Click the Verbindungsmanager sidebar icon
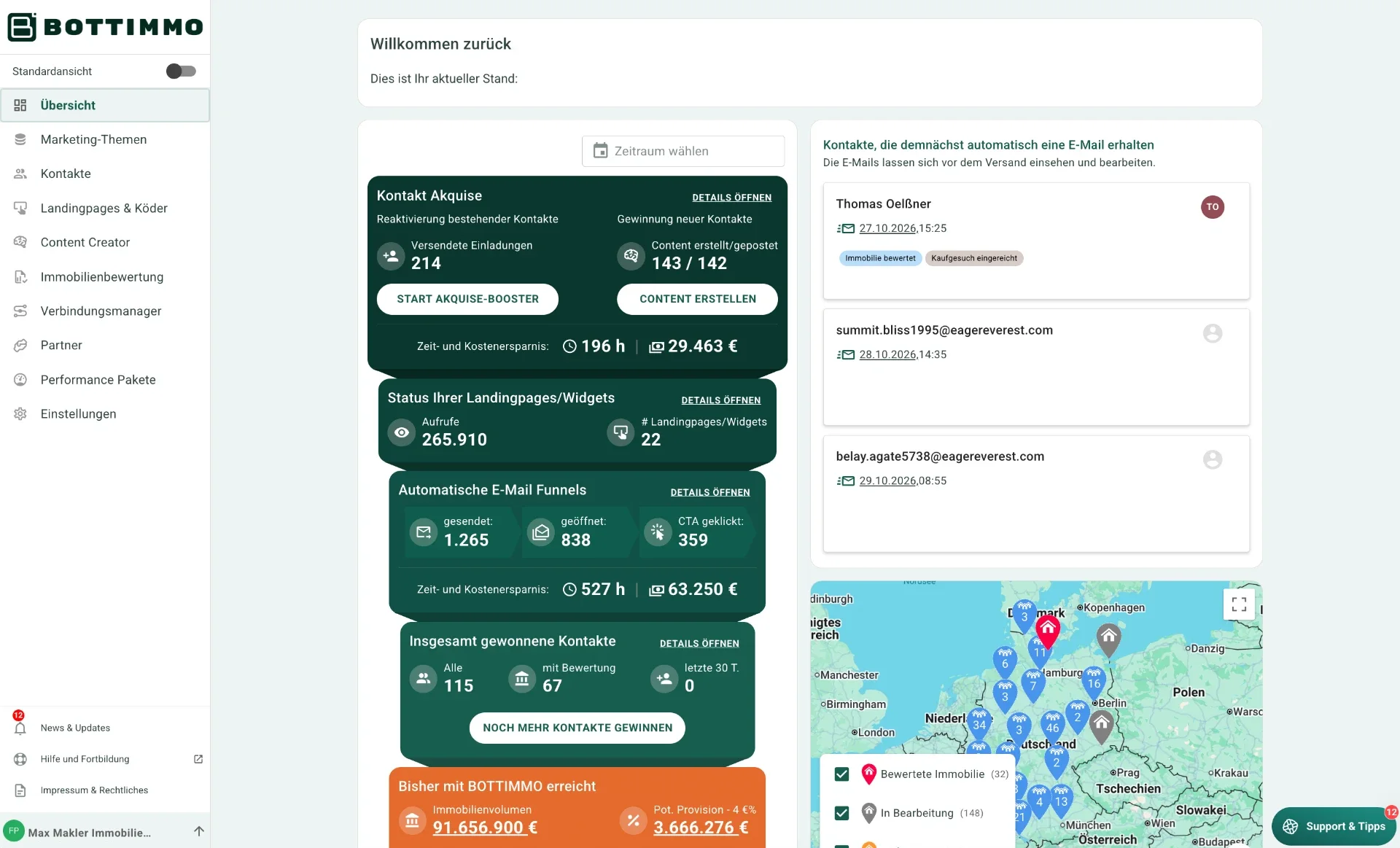Viewport: 1400px width, 848px height. [x=20, y=311]
